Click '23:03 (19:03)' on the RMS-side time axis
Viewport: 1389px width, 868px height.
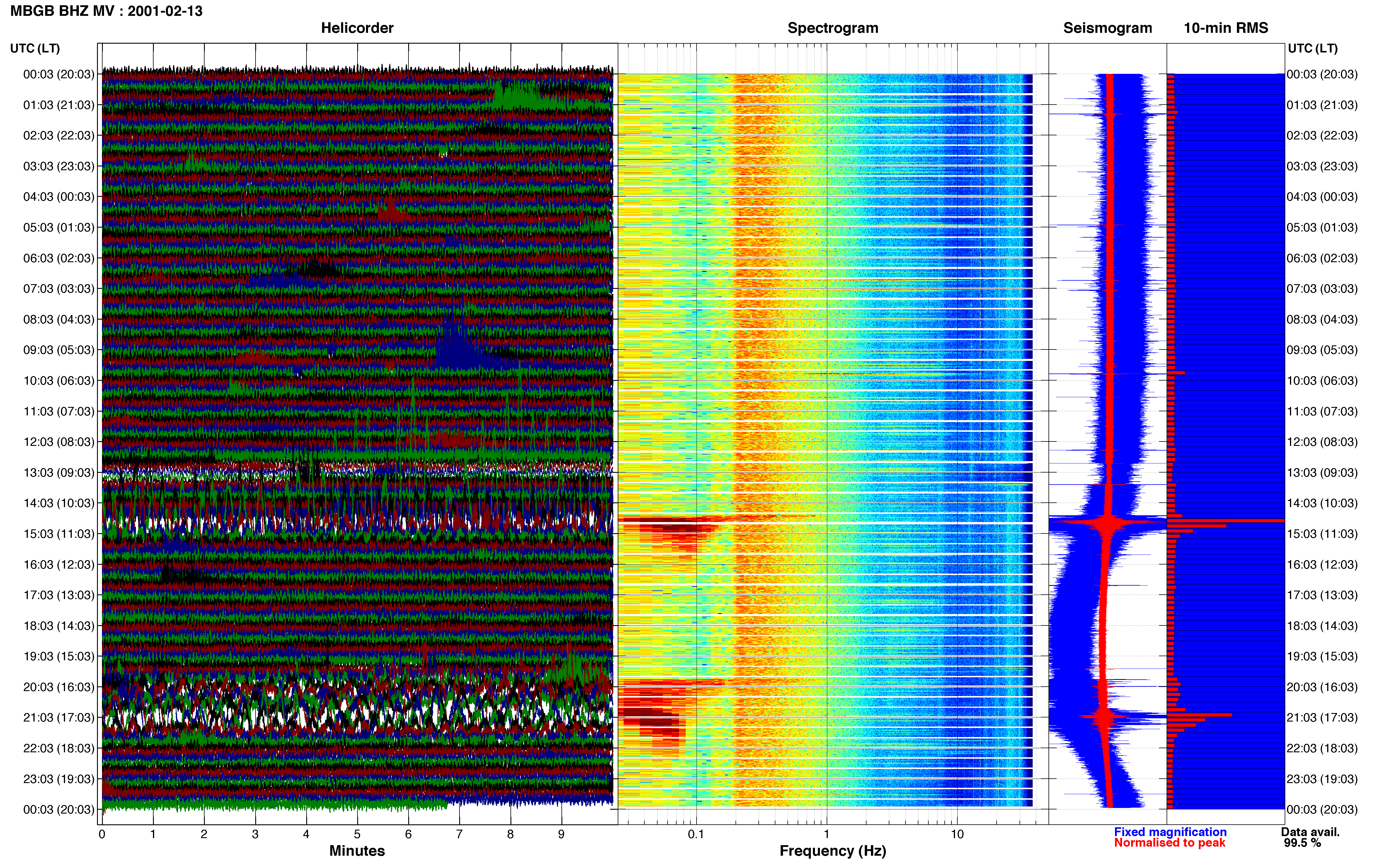point(1322,779)
